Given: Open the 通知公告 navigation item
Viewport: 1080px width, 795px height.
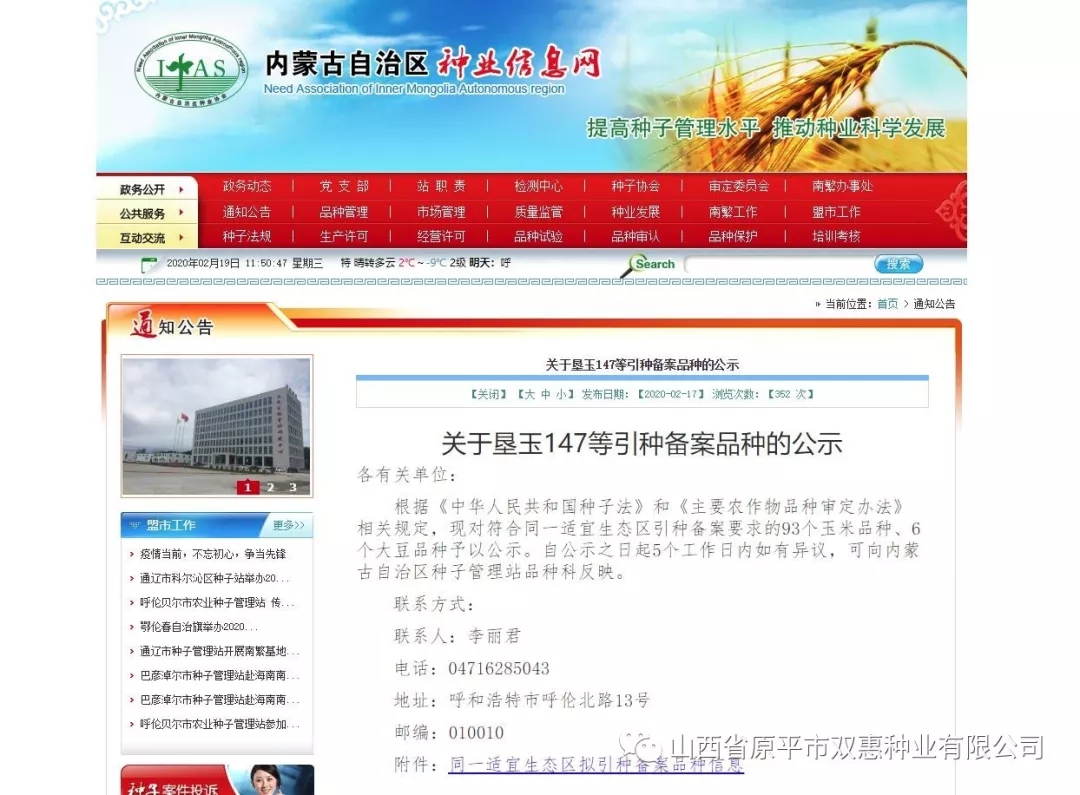Looking at the screenshot, I should (246, 212).
